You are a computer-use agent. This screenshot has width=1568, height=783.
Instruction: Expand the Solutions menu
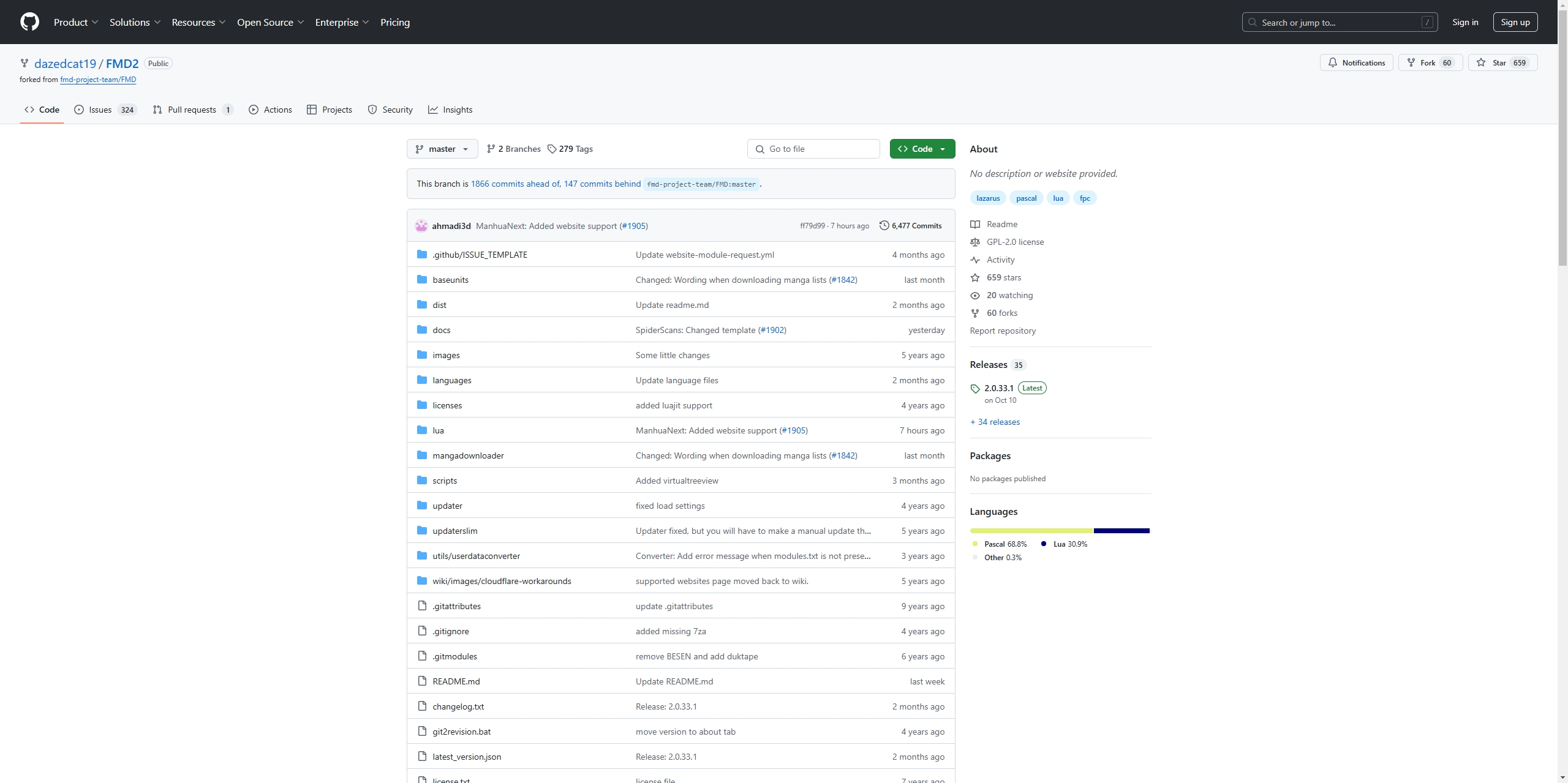click(x=135, y=22)
